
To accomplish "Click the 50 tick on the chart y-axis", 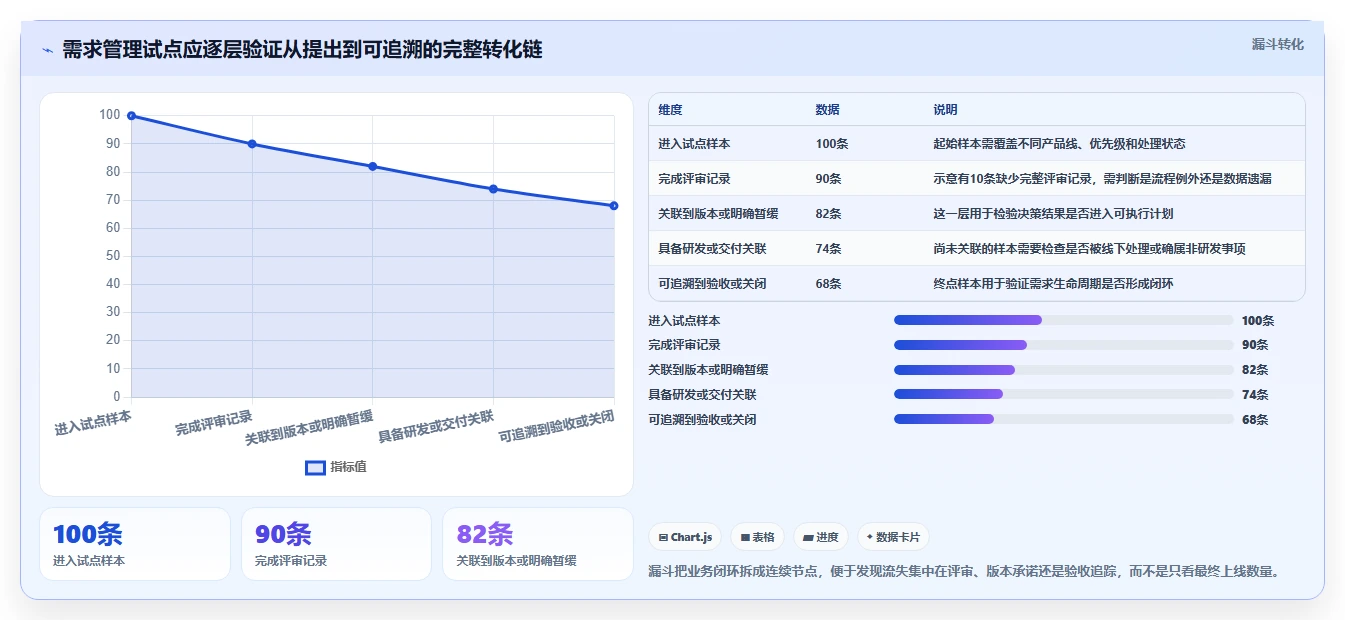I will (x=113, y=256).
